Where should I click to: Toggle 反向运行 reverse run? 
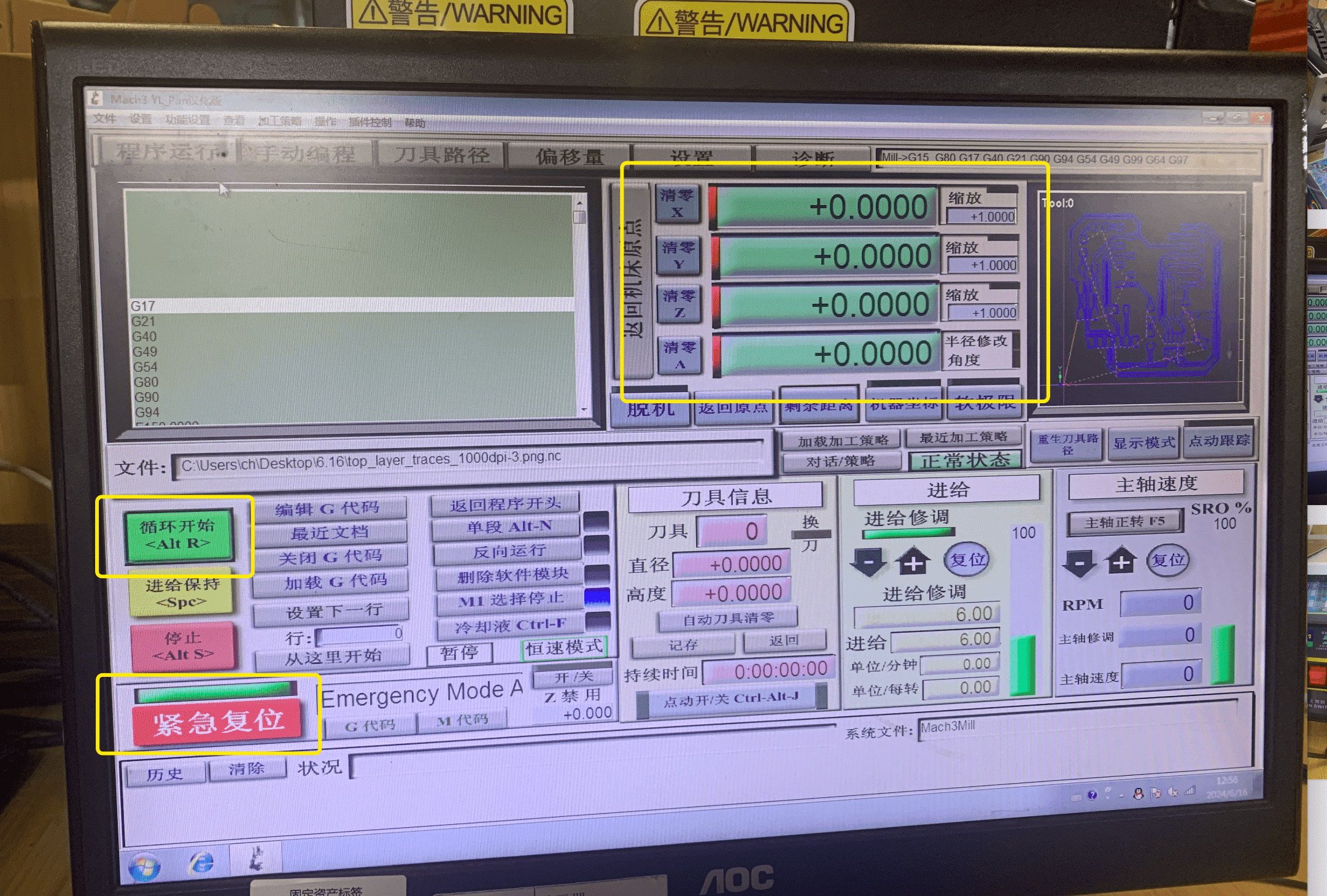coord(509,551)
